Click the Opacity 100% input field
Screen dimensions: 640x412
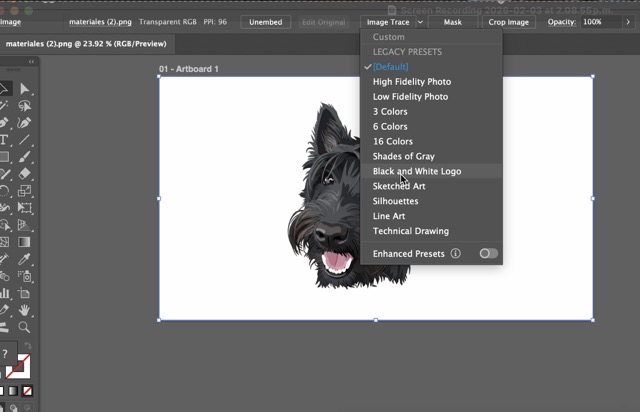coord(600,22)
